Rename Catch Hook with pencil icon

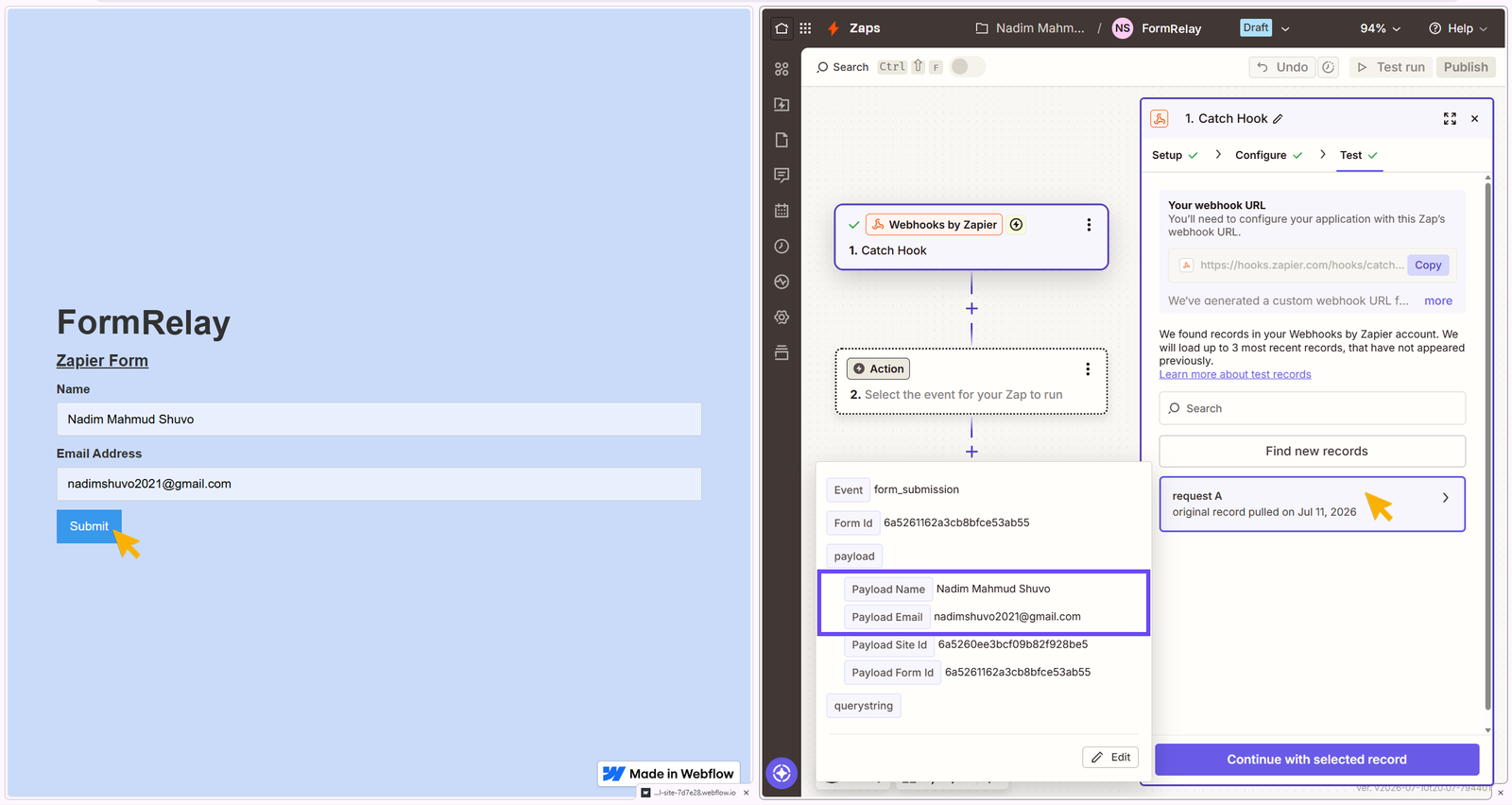[x=1278, y=119]
